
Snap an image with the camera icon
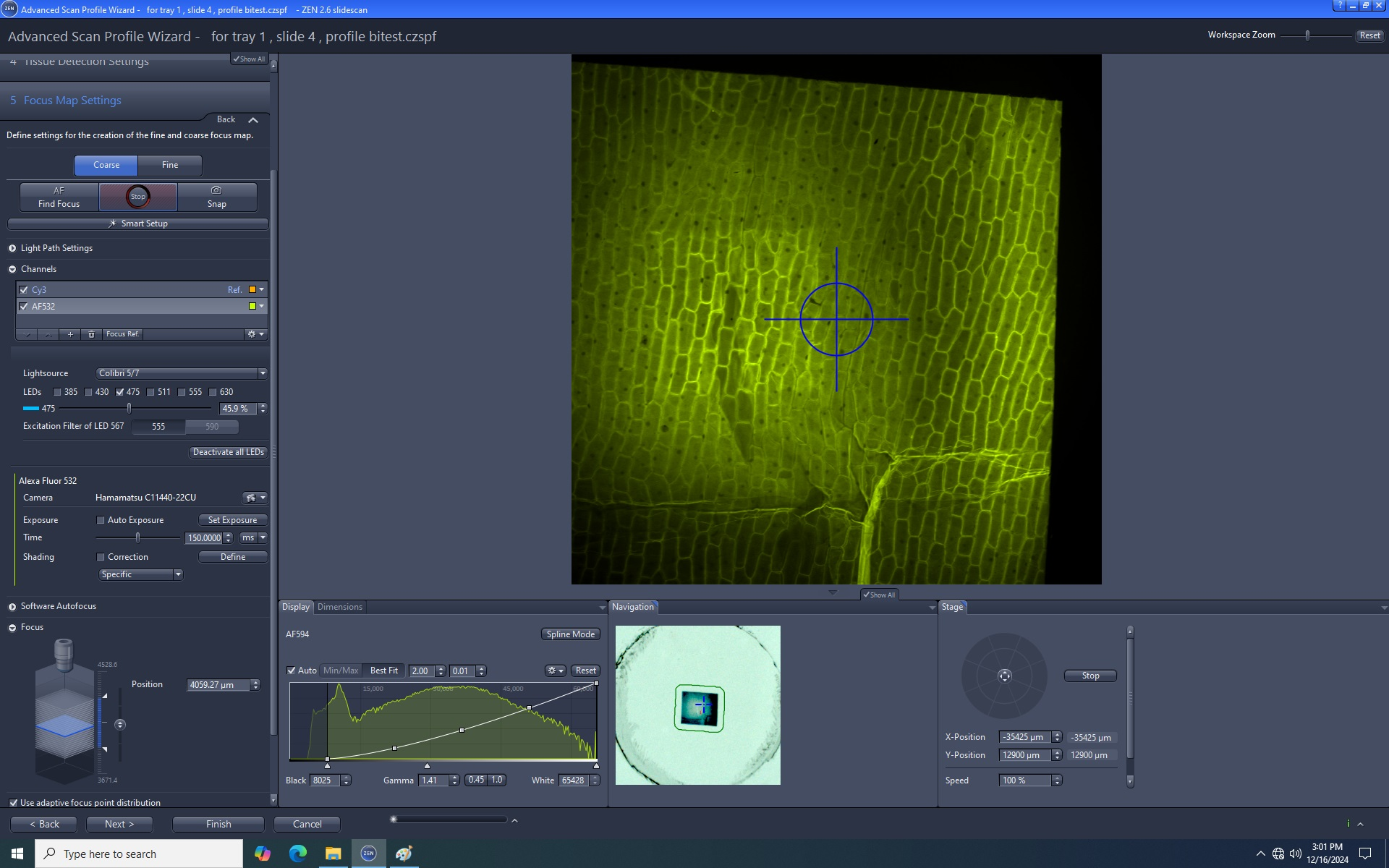tap(216, 197)
